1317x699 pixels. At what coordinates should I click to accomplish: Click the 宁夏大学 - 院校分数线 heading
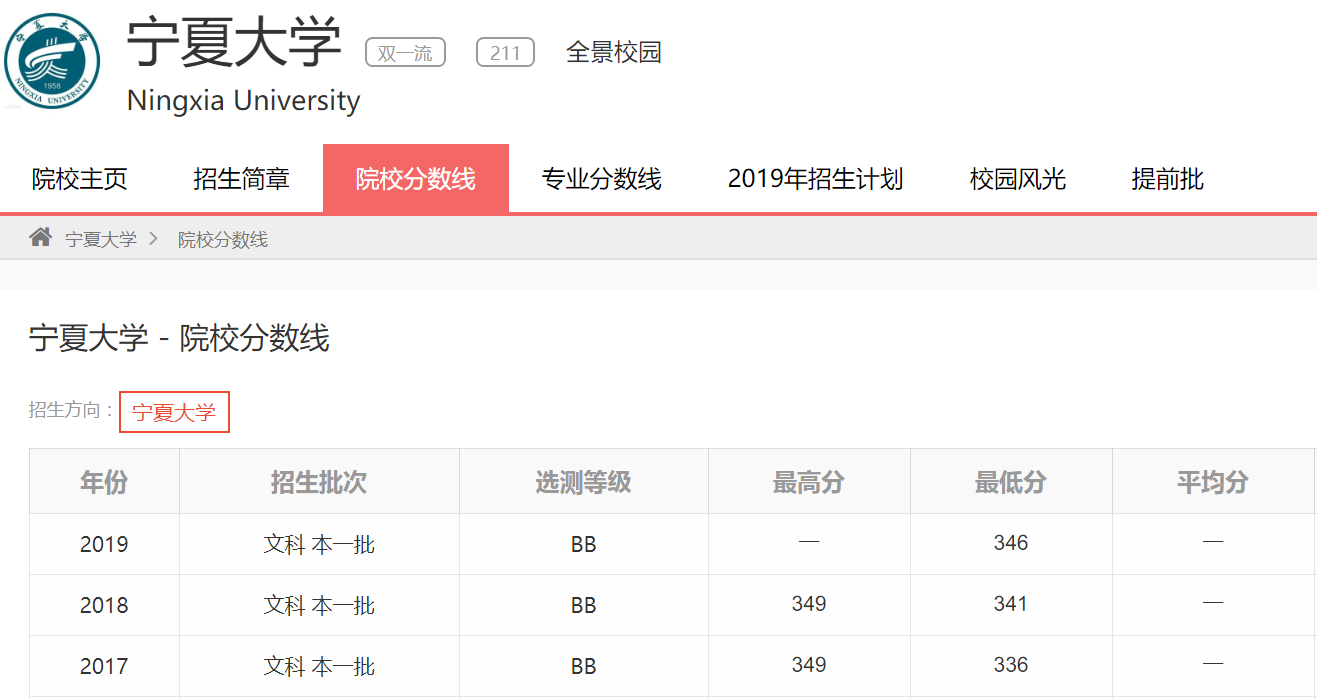(179, 339)
